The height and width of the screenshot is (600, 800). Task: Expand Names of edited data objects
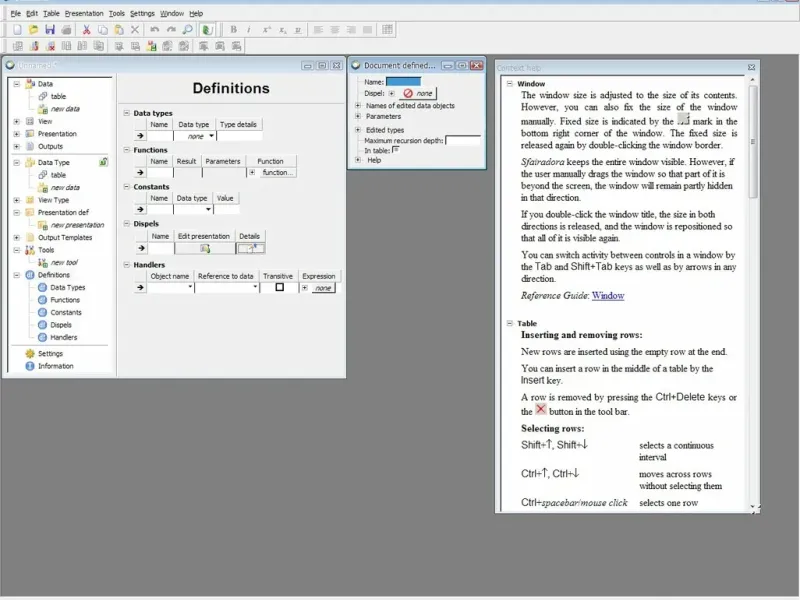click(358, 106)
